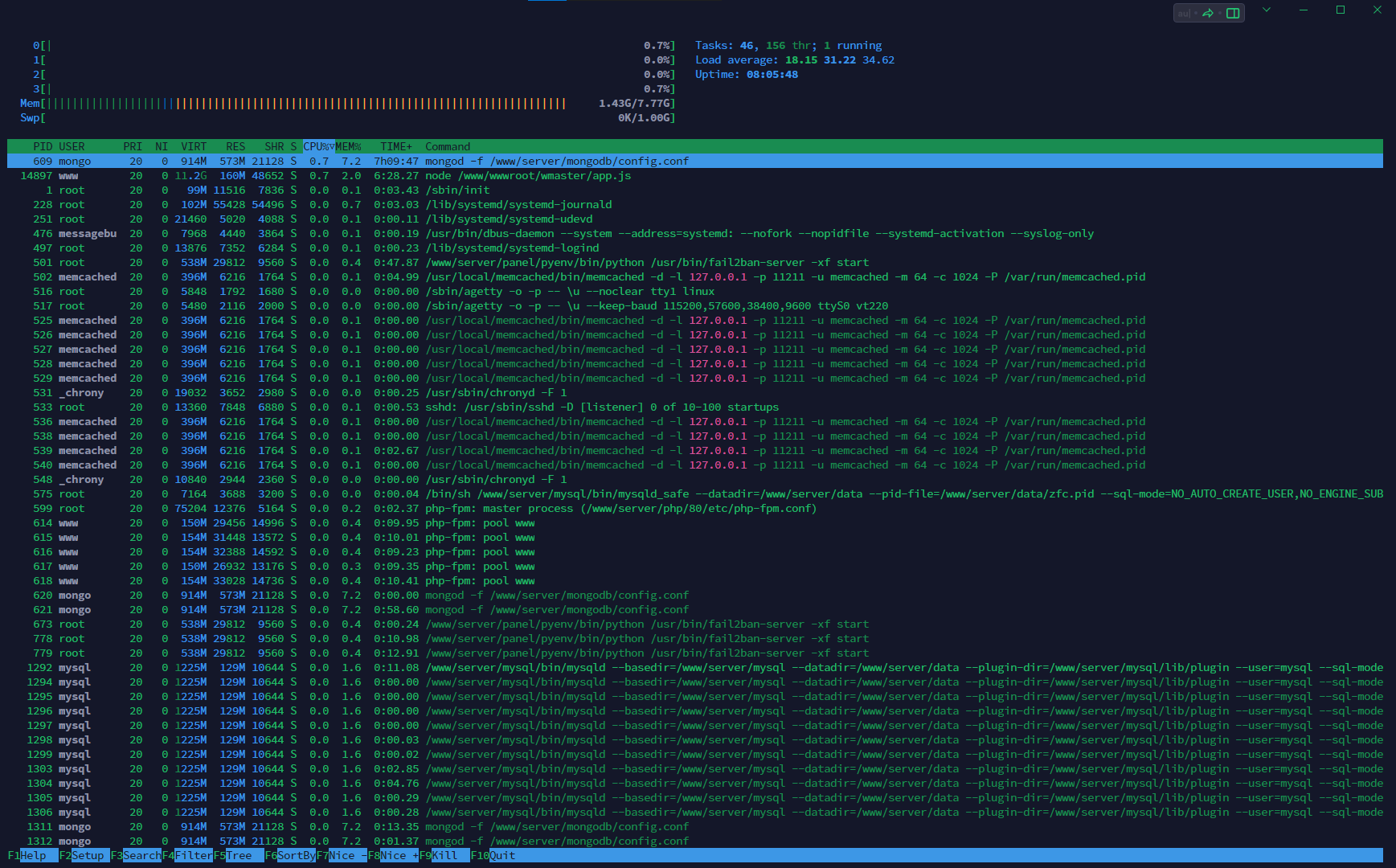
Task: Click F7 Nice - to decrease niceness
Action: (x=342, y=855)
